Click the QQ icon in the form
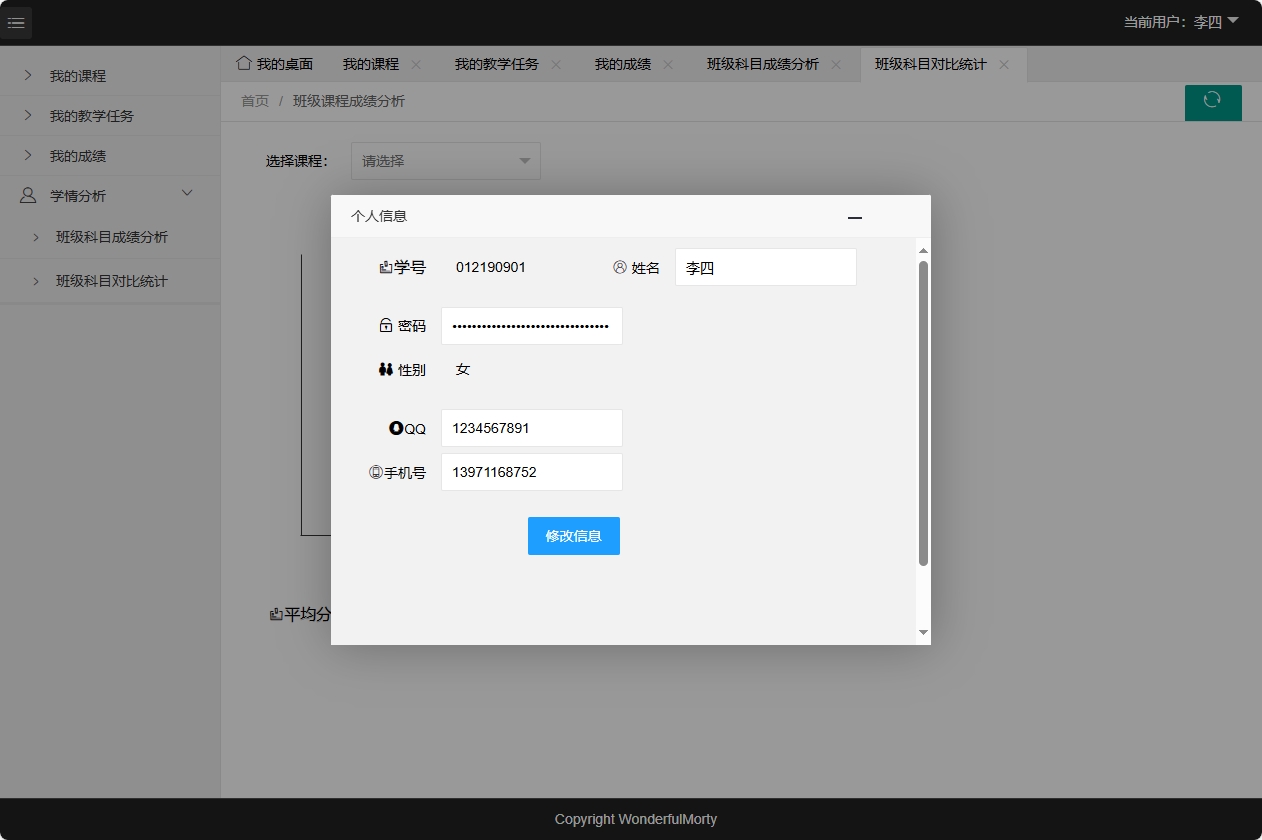The image size is (1262, 840). (x=396, y=427)
